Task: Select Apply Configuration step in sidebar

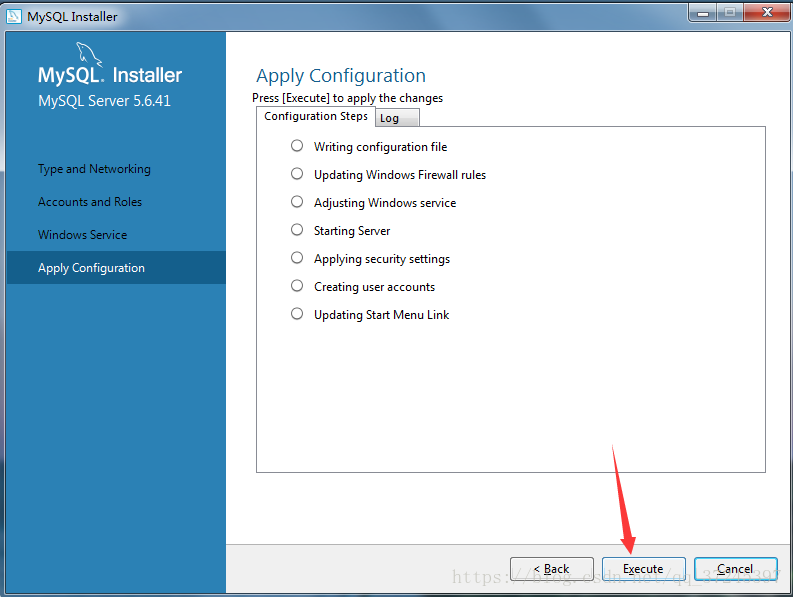Action: tap(116, 268)
